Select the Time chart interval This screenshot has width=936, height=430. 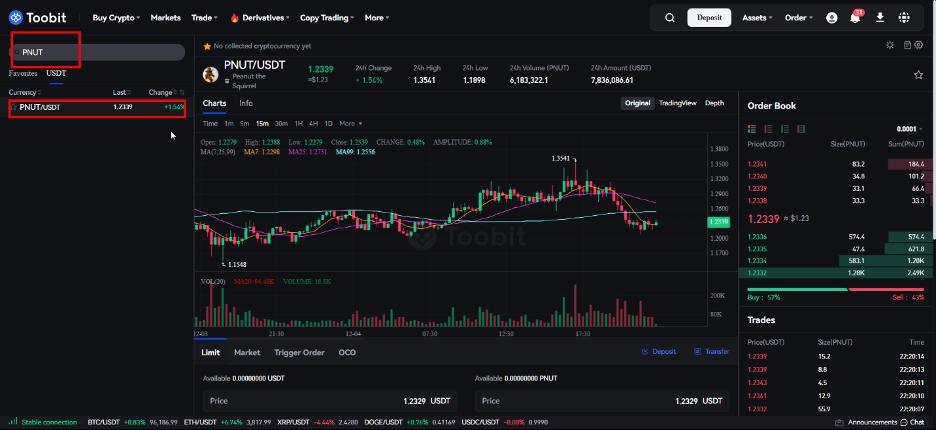click(x=210, y=124)
